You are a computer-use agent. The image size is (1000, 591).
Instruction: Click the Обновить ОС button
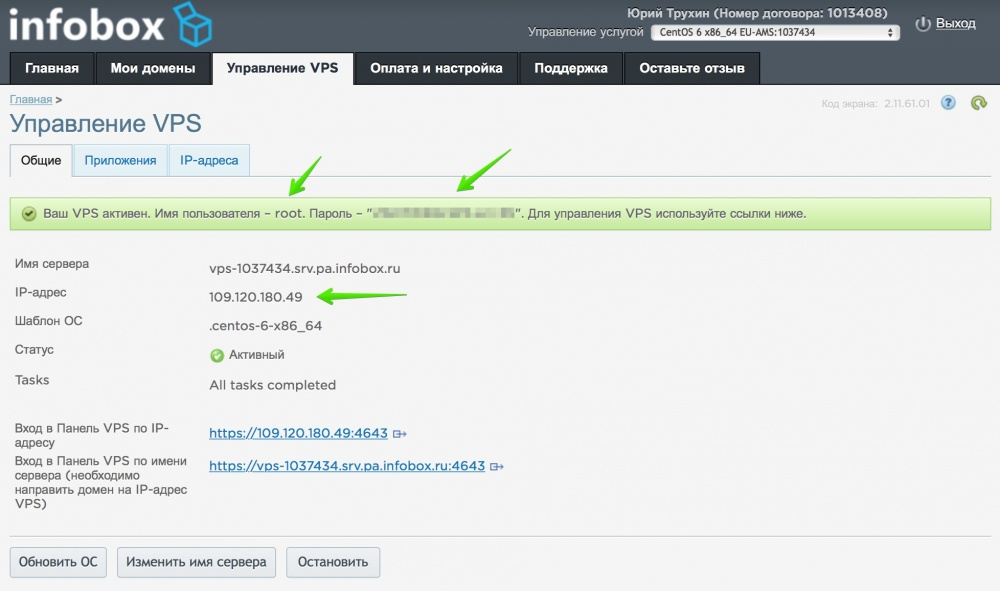(58, 562)
